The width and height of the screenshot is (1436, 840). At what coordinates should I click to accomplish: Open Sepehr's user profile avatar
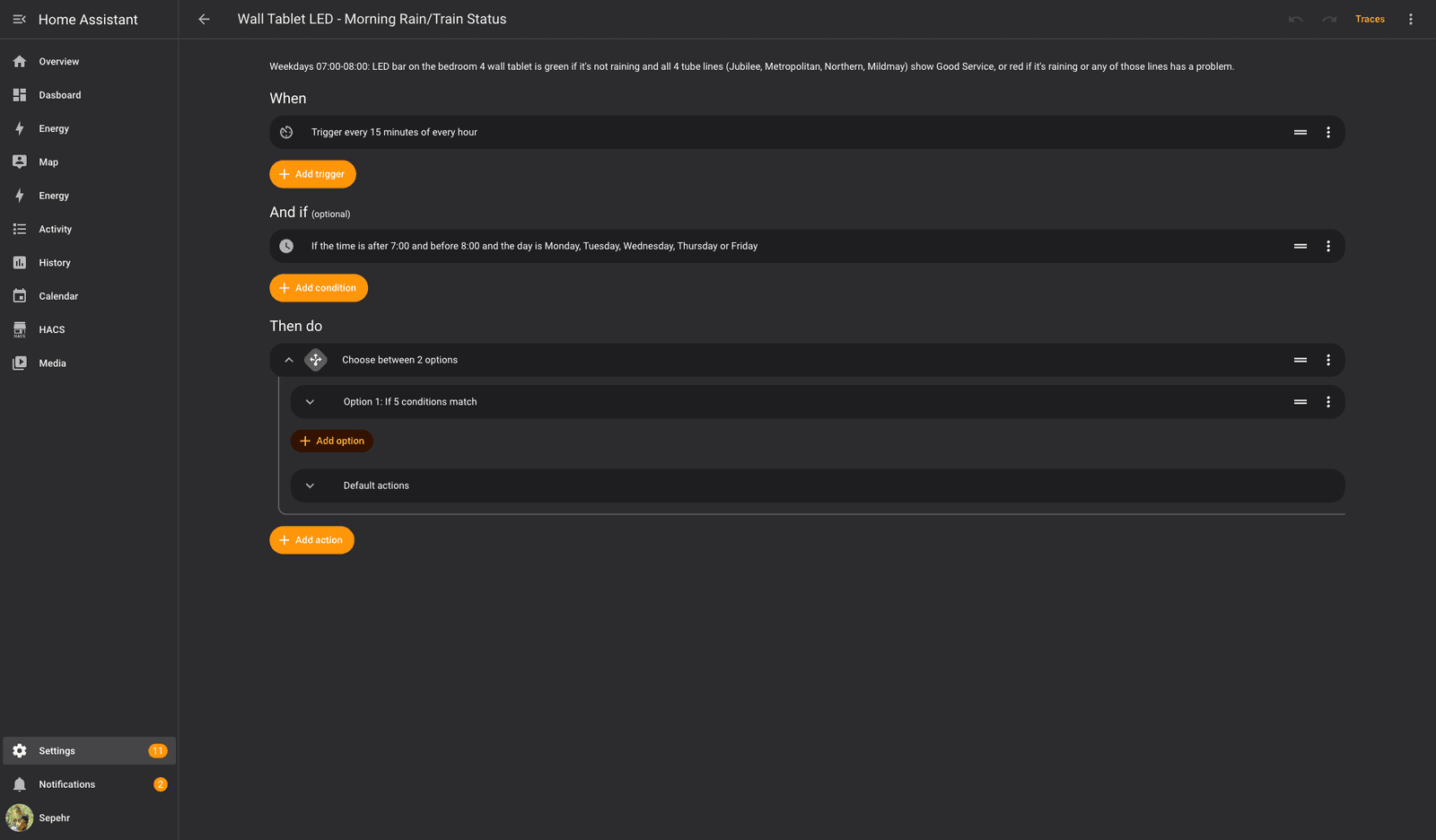pyautogui.click(x=20, y=818)
